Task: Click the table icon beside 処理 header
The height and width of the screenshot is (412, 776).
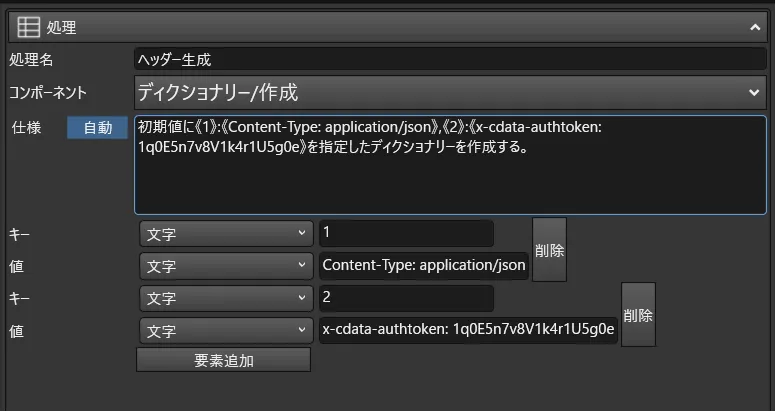Action: point(30,28)
